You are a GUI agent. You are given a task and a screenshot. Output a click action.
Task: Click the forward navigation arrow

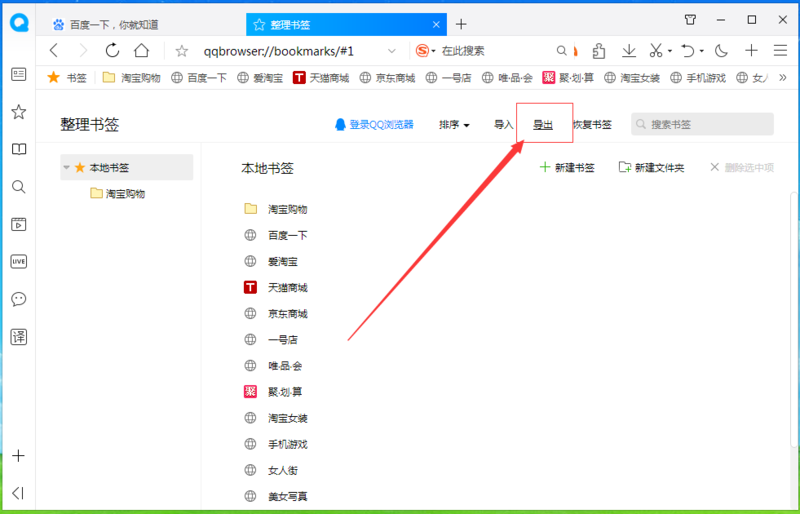(x=83, y=51)
